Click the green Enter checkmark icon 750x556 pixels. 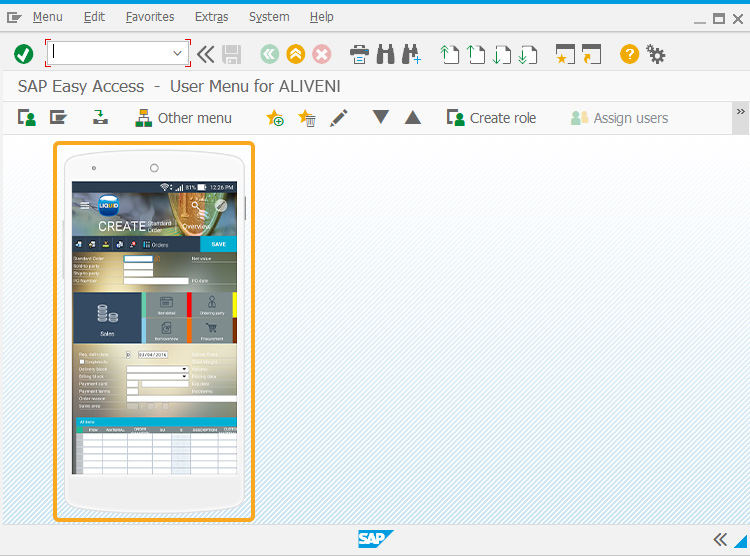click(x=23, y=54)
